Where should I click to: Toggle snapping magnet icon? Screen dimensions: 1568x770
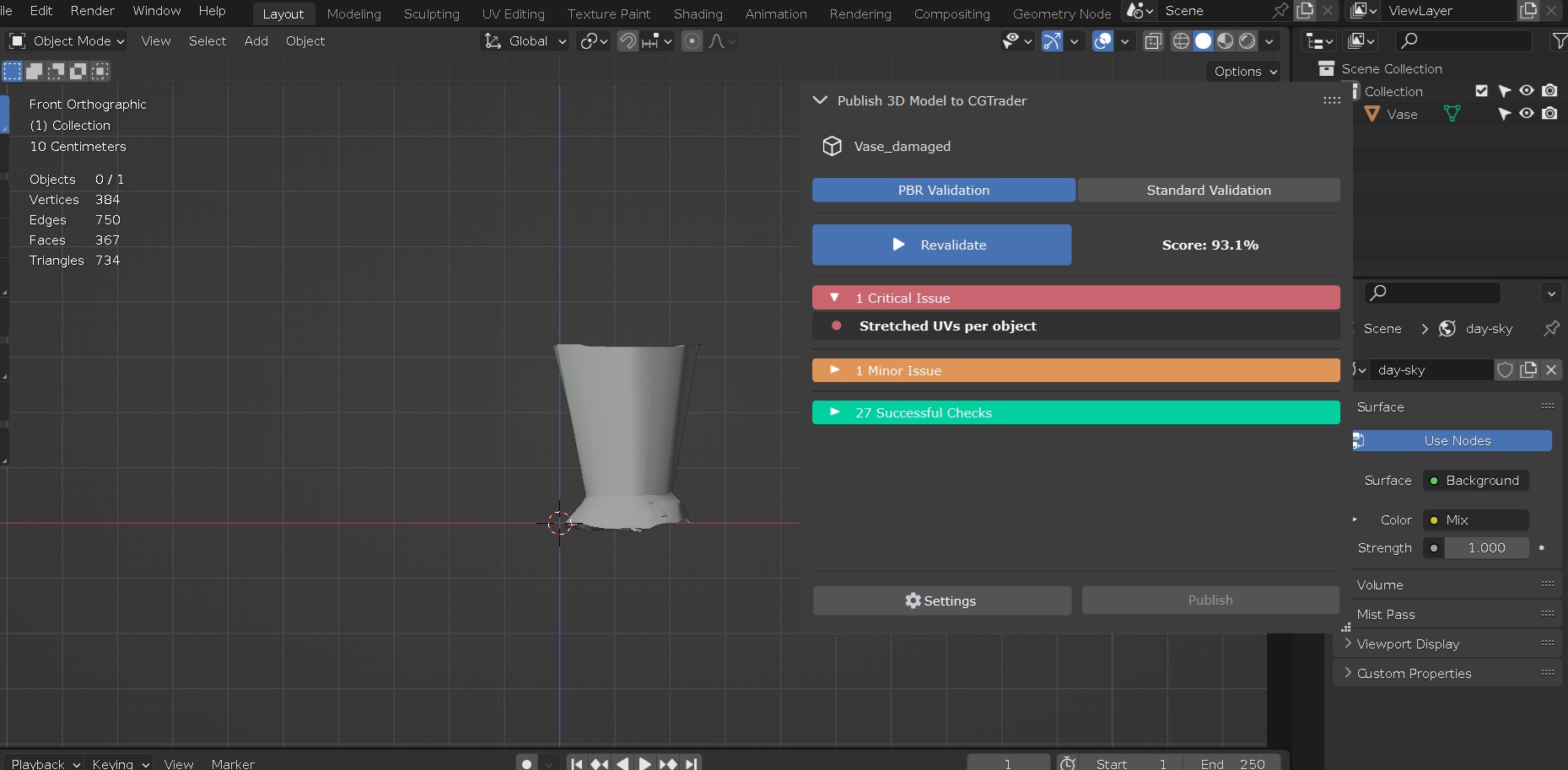(628, 40)
